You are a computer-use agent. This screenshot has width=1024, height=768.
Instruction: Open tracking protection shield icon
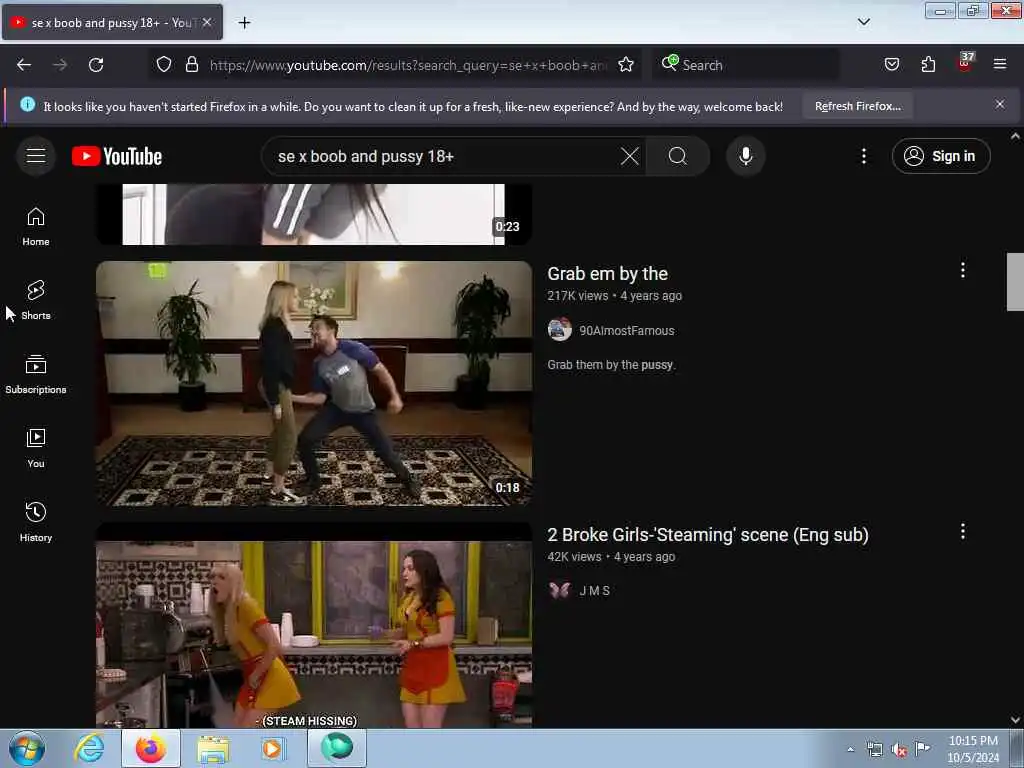click(164, 65)
